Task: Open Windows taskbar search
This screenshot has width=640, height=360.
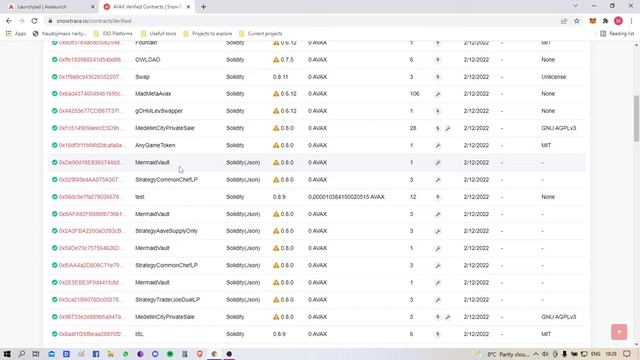Action: click(x=22, y=354)
